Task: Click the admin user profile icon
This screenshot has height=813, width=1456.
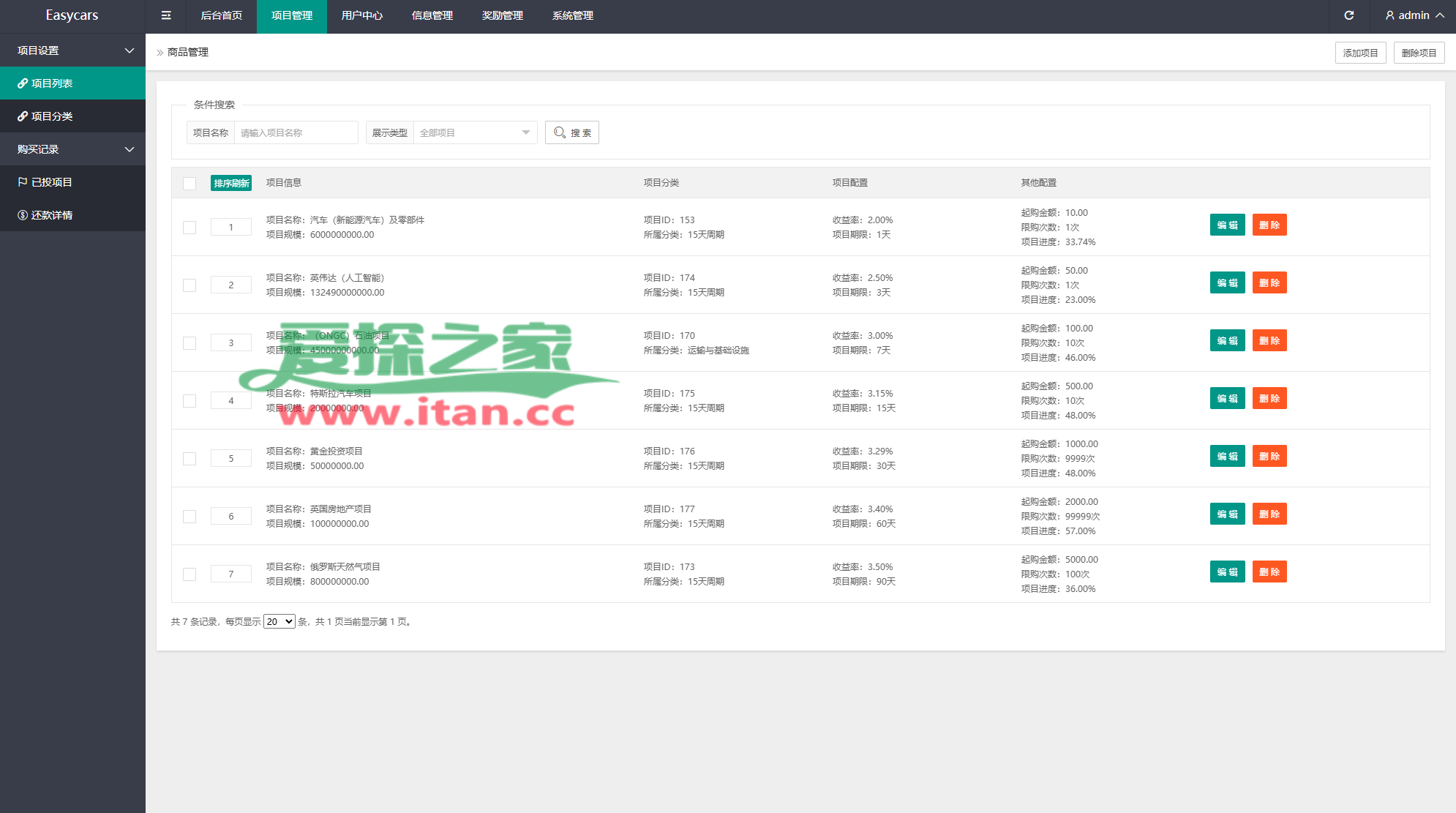Action: coord(1389,15)
